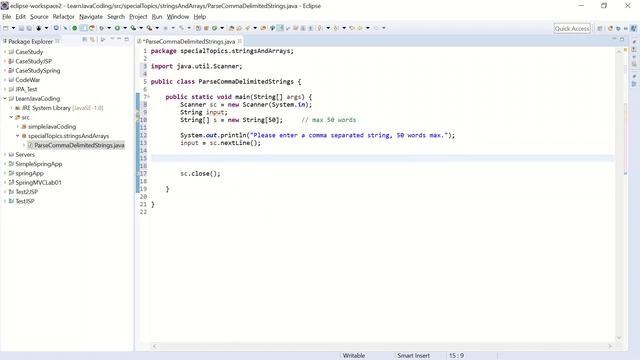
Task: Select the CodeWar project
Action: pos(27,80)
